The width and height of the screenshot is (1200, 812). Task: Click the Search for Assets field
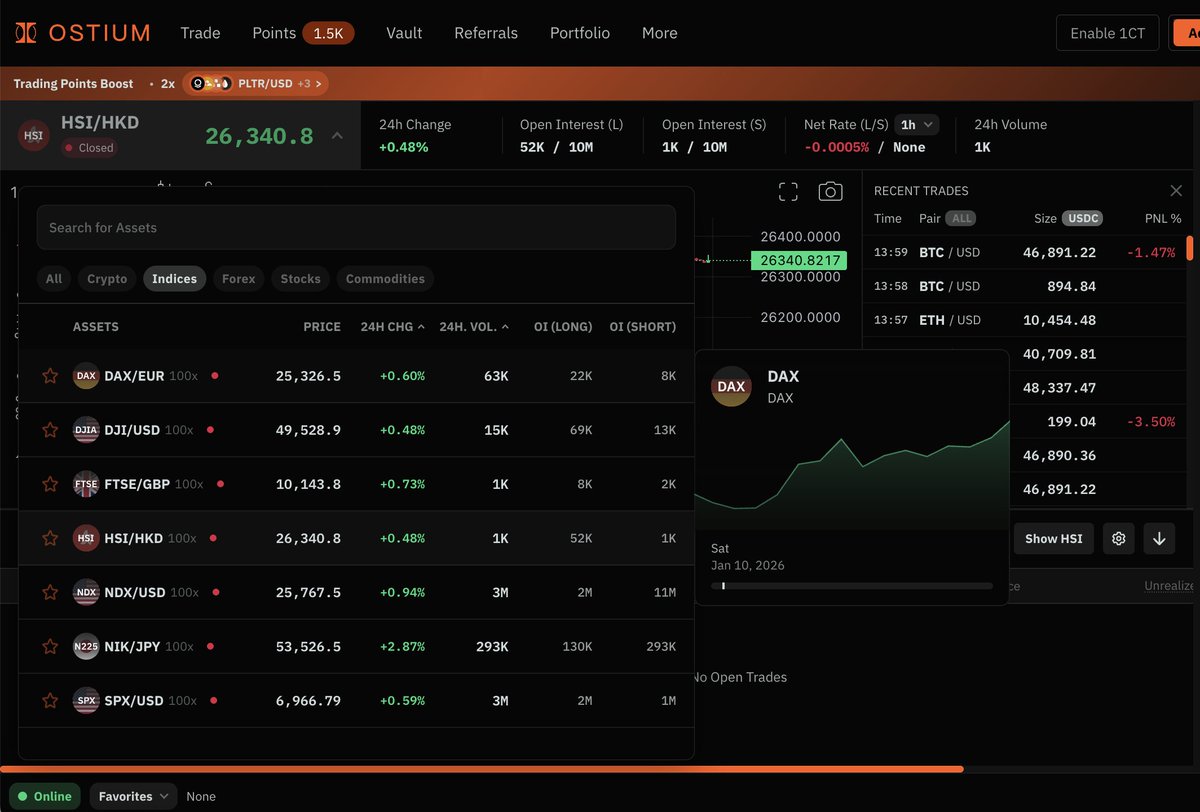coord(356,227)
